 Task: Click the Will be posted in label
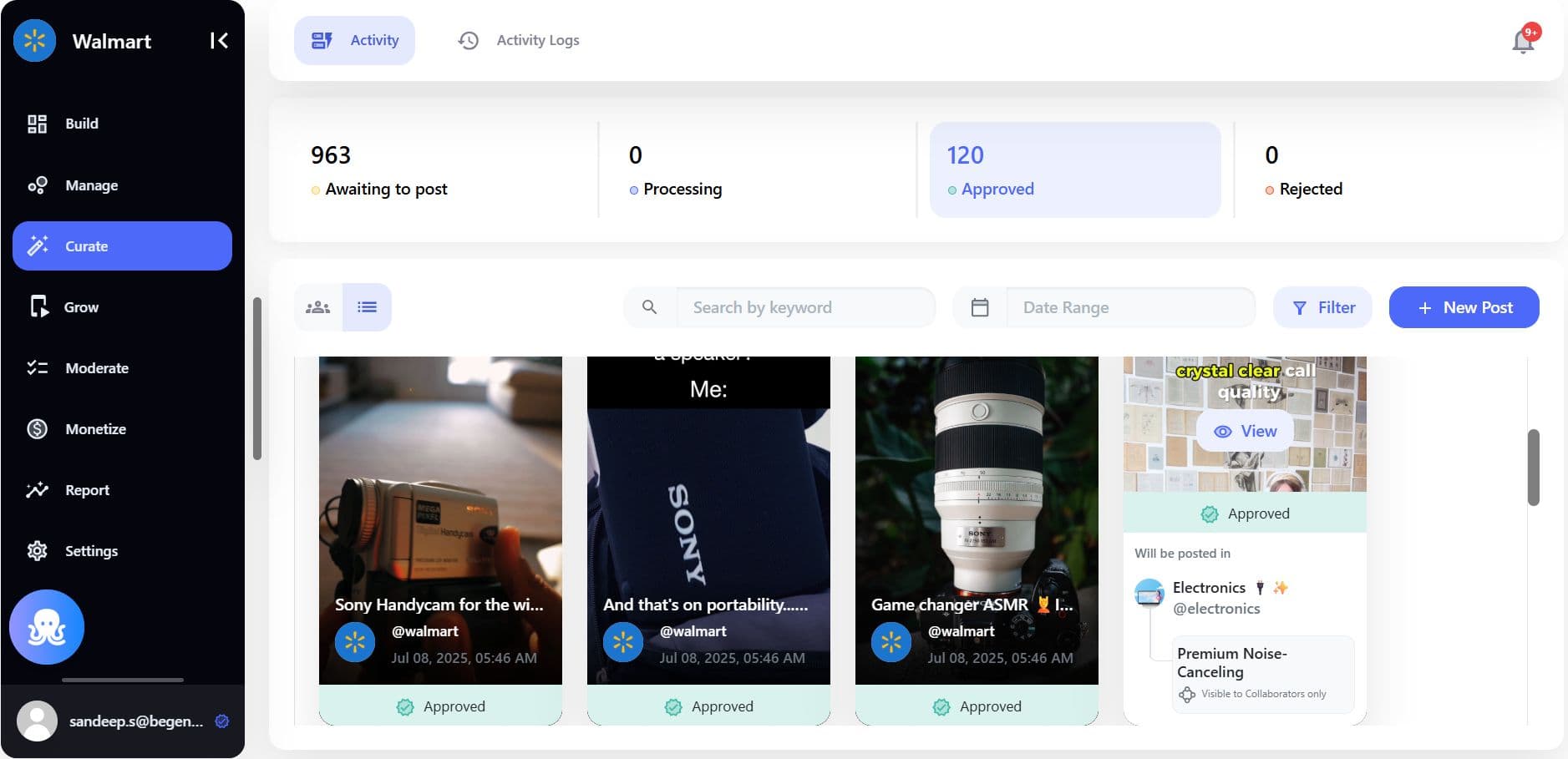pyautogui.click(x=1182, y=553)
